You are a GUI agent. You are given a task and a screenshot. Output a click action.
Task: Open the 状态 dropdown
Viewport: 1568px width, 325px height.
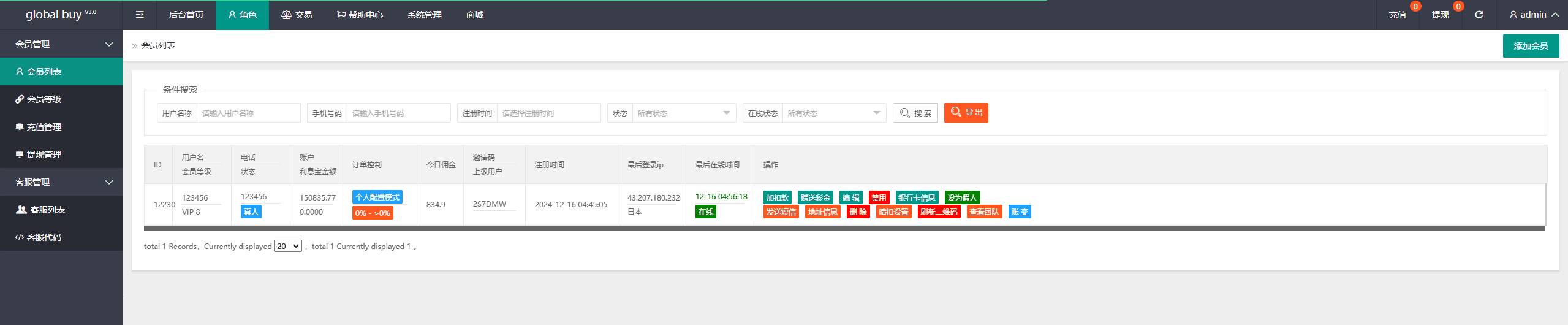pyautogui.click(x=684, y=113)
